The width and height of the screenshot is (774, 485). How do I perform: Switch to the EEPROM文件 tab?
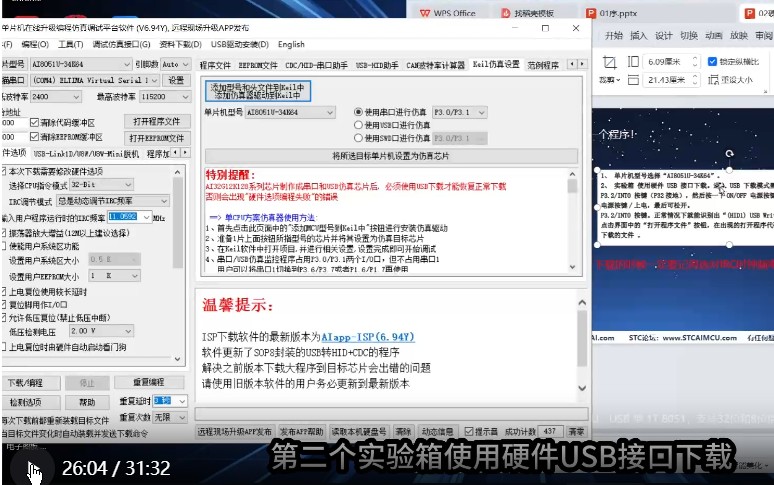point(258,65)
